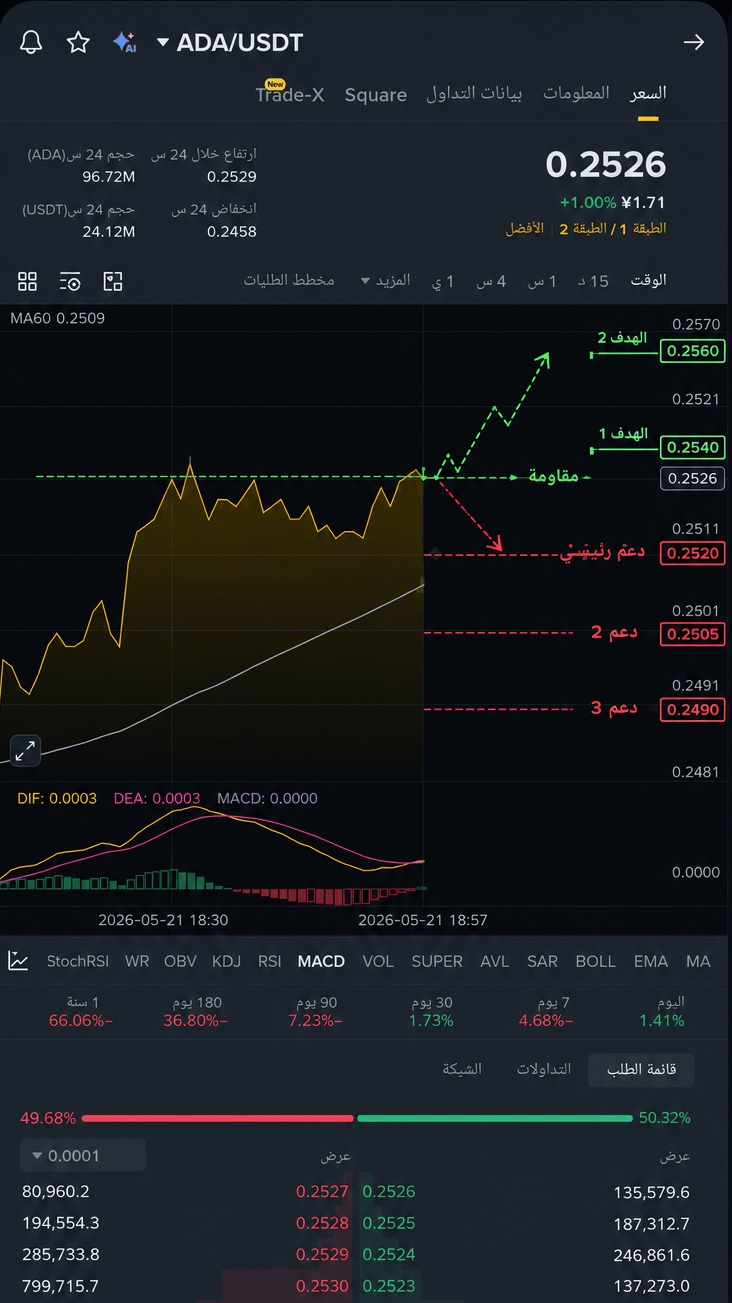Select the EMA indicator
Image resolution: width=732 pixels, height=1303 pixels.
tap(651, 961)
